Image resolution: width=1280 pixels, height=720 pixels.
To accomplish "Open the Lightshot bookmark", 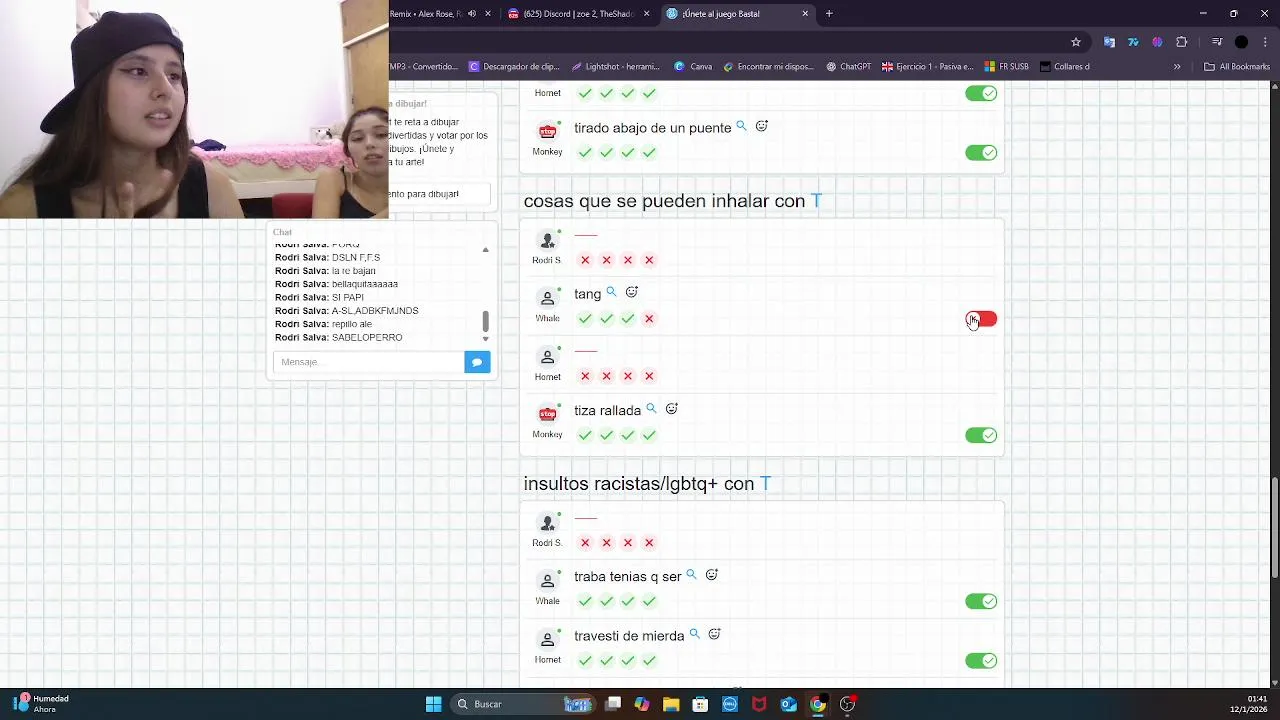I will point(616,67).
